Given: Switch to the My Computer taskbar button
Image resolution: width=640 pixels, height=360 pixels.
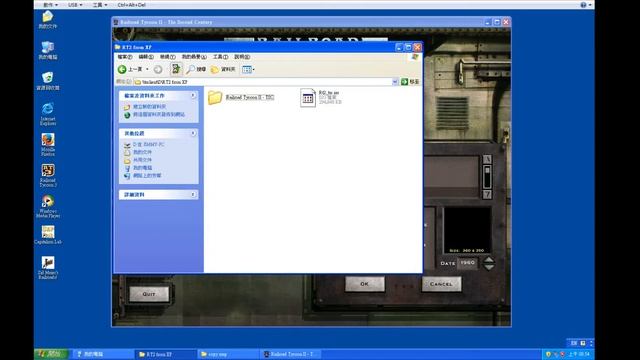Looking at the screenshot, I should [102, 354].
